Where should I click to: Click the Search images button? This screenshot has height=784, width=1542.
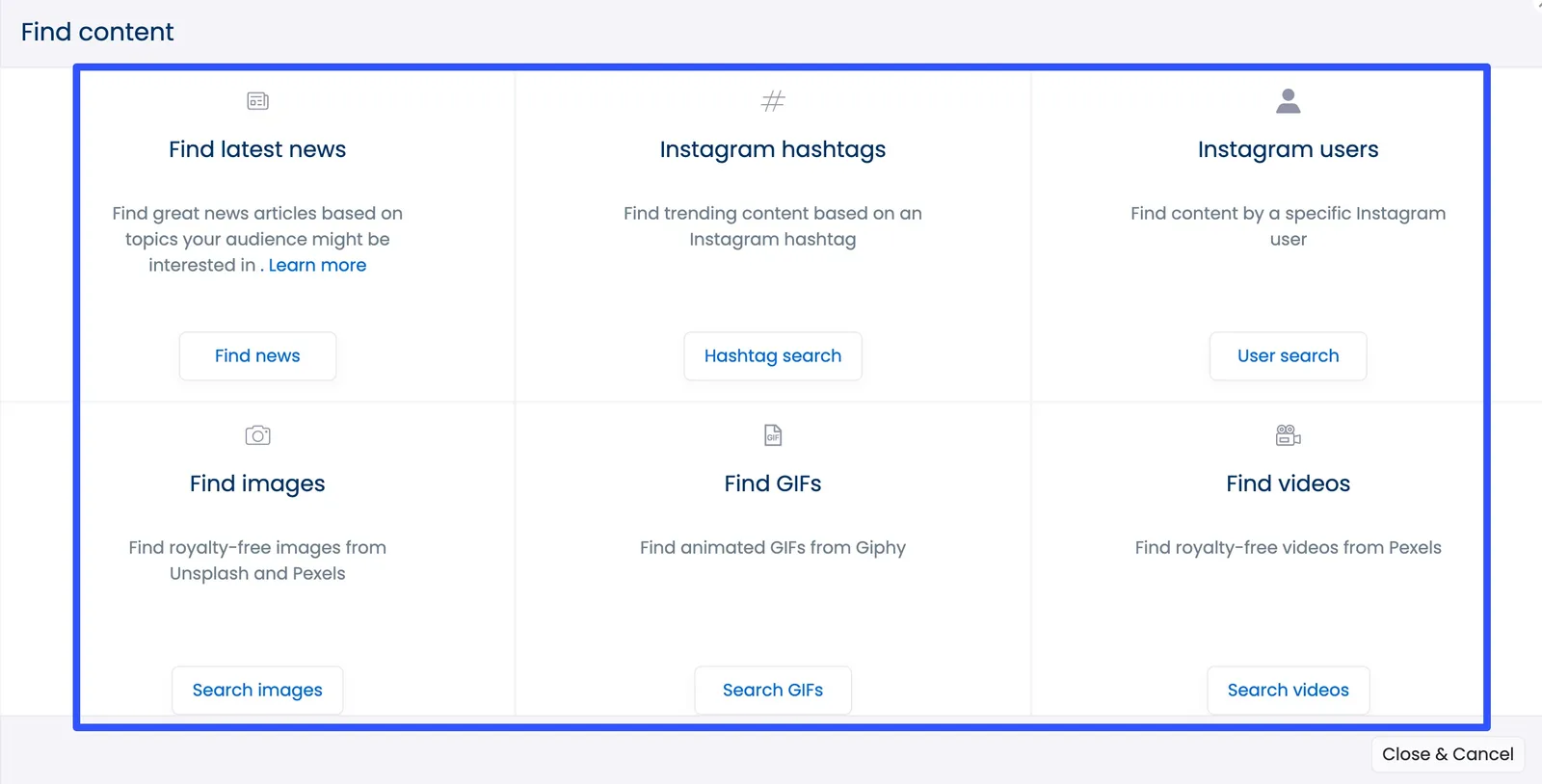pyautogui.click(x=256, y=690)
